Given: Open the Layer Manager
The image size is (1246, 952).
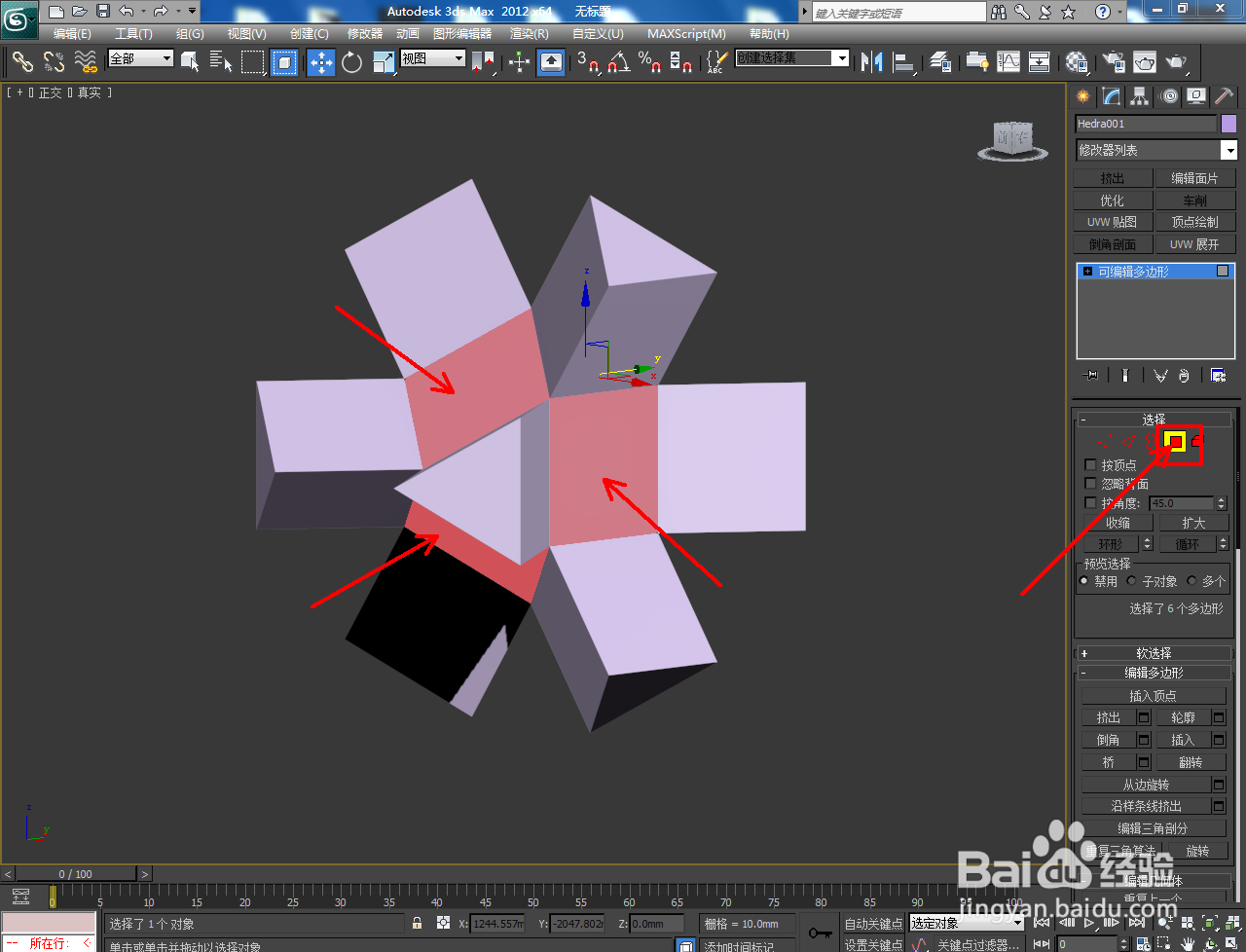Looking at the screenshot, I should [x=940, y=62].
